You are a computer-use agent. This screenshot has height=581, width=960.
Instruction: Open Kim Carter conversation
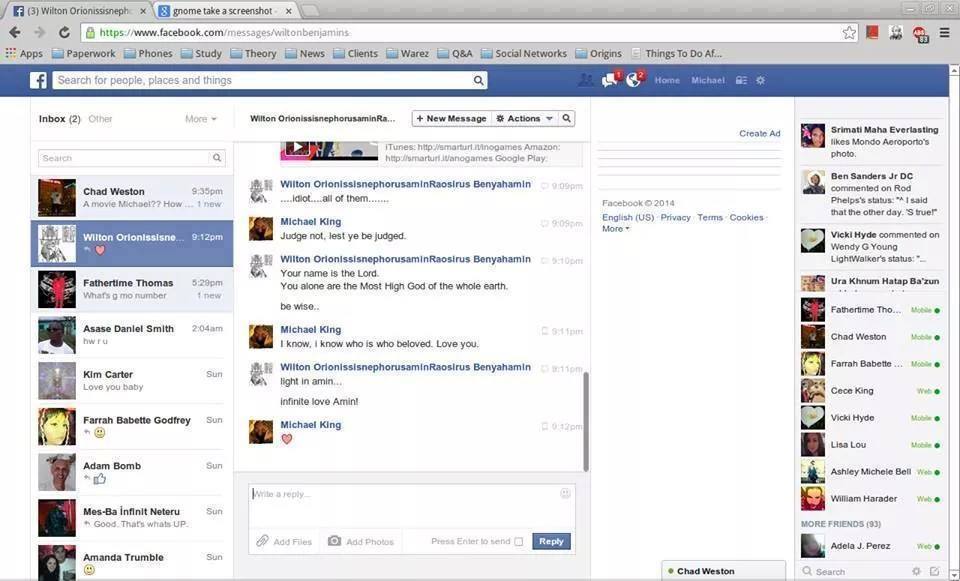(x=132, y=380)
